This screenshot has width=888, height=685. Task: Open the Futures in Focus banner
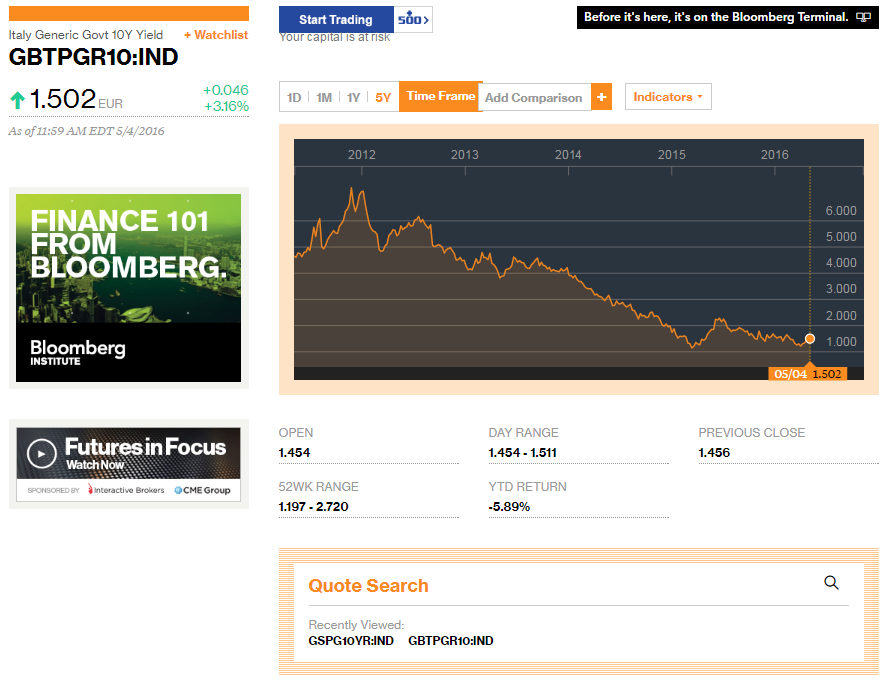(x=129, y=464)
